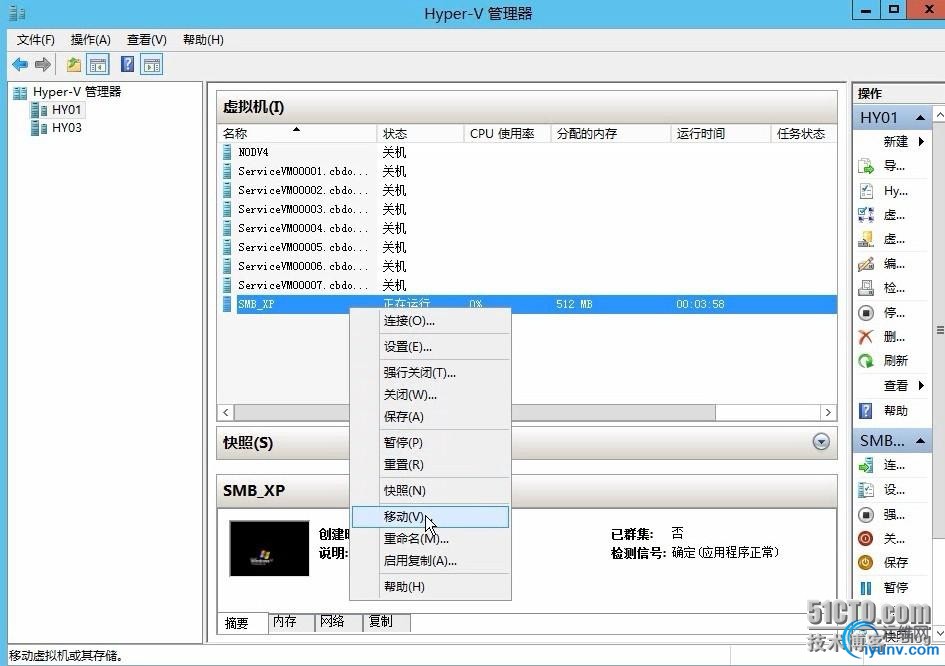The height and width of the screenshot is (666, 945).
Task: Click the red Shut Down icon under SMB actions
Action: coord(866,538)
